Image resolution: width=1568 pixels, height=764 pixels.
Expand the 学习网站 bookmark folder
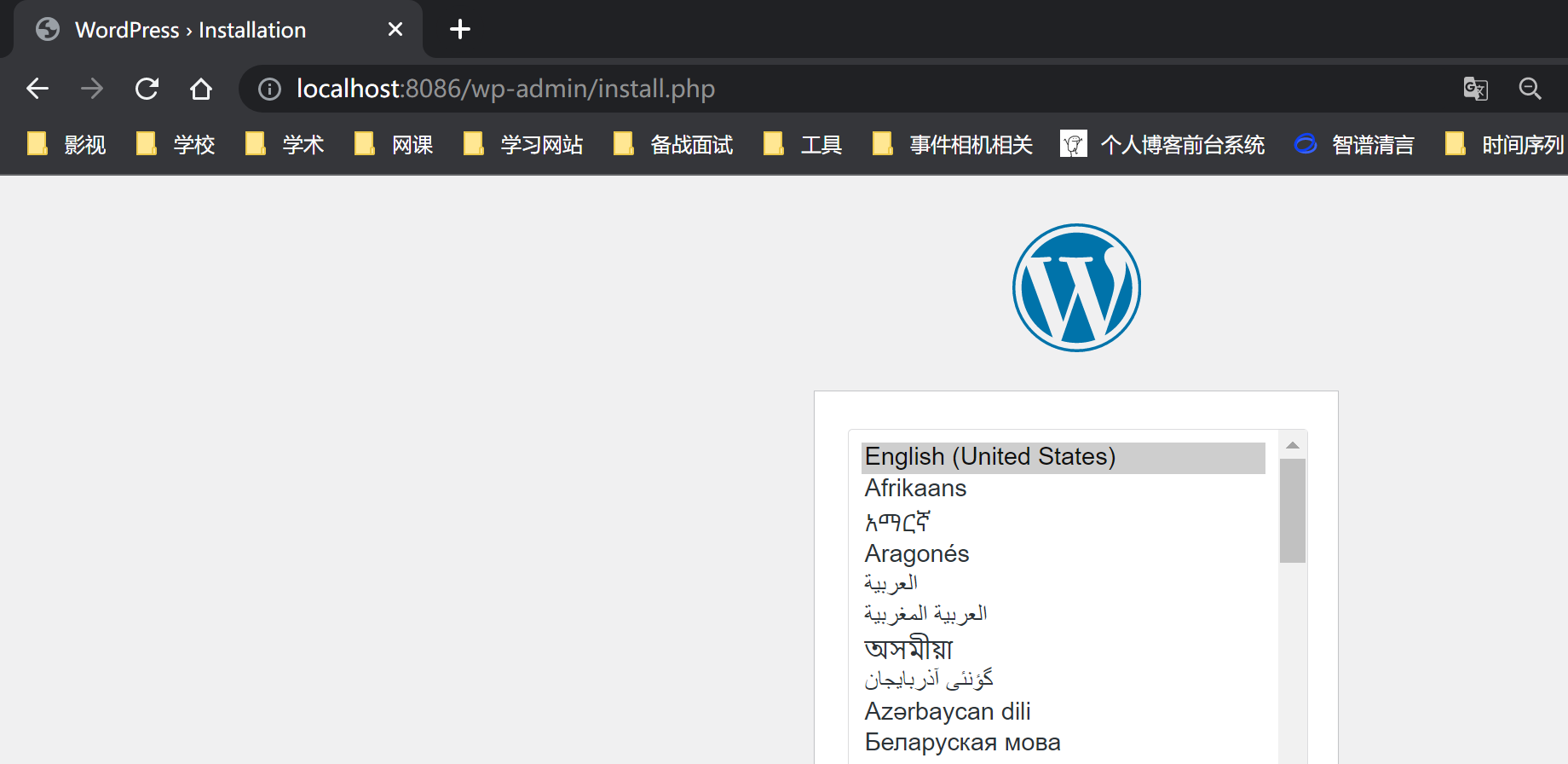coord(524,145)
